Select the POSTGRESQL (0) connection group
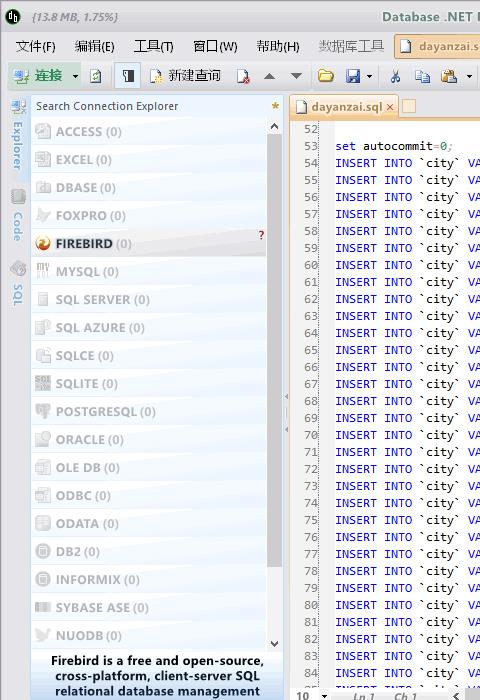Screen dimensions: 480x700 click(x=149, y=412)
